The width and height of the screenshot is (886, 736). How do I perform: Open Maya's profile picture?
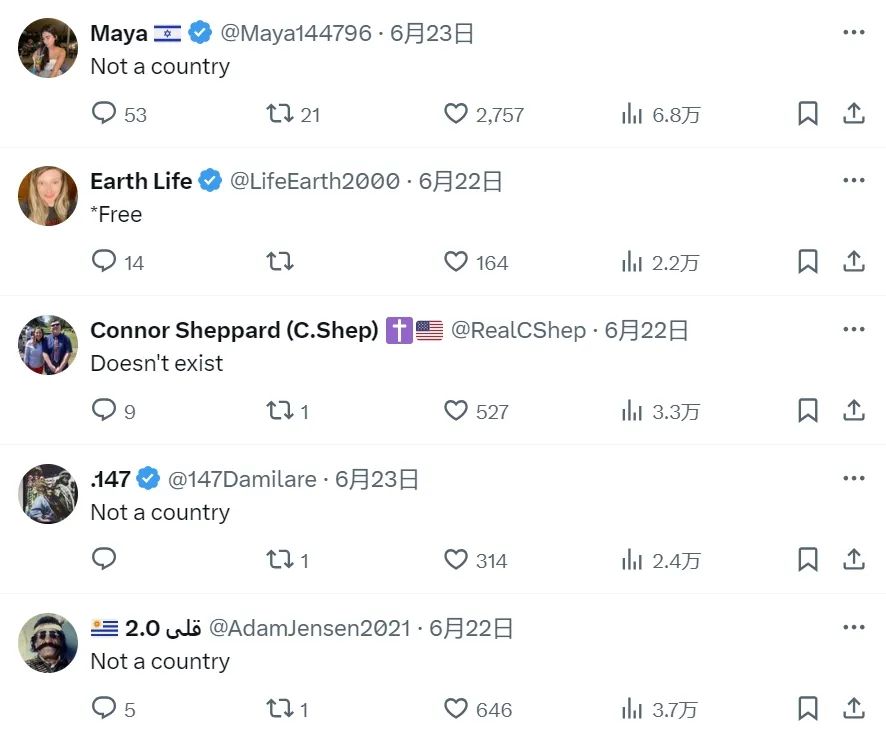(x=48, y=47)
